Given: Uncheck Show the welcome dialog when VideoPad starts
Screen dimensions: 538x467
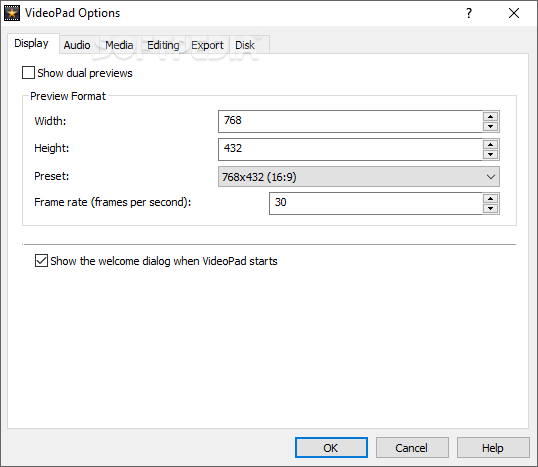Looking at the screenshot, I should pyautogui.click(x=41, y=261).
